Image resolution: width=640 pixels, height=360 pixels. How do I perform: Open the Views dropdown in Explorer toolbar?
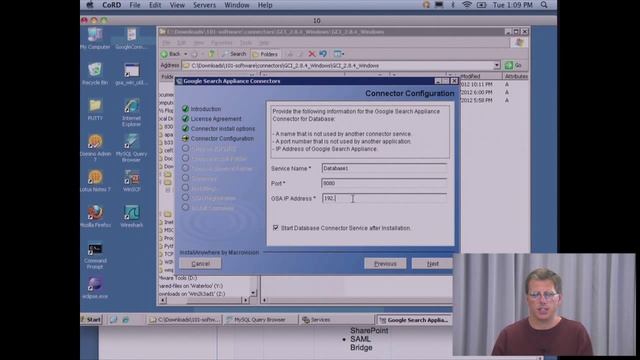tap(339, 54)
